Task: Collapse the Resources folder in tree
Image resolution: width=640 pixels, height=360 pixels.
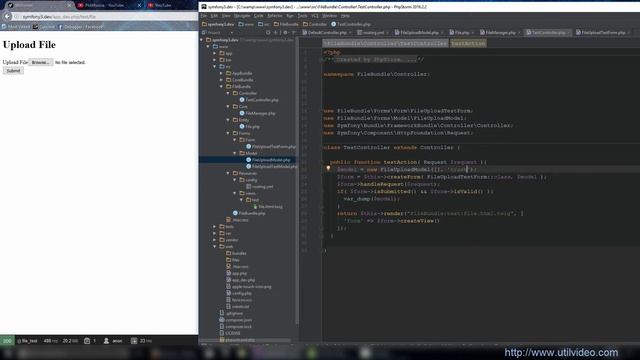Action: (x=228, y=173)
